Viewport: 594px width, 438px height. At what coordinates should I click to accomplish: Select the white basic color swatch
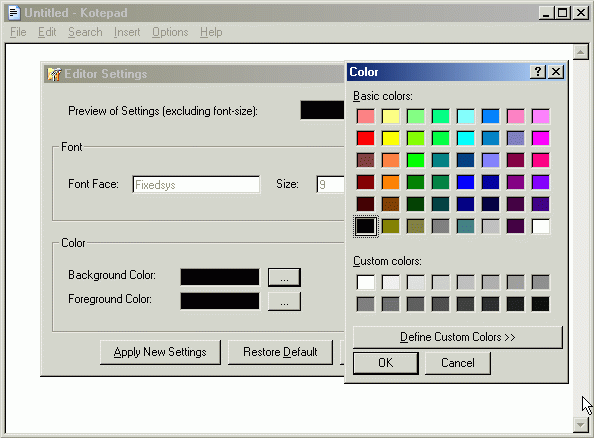tap(541, 226)
